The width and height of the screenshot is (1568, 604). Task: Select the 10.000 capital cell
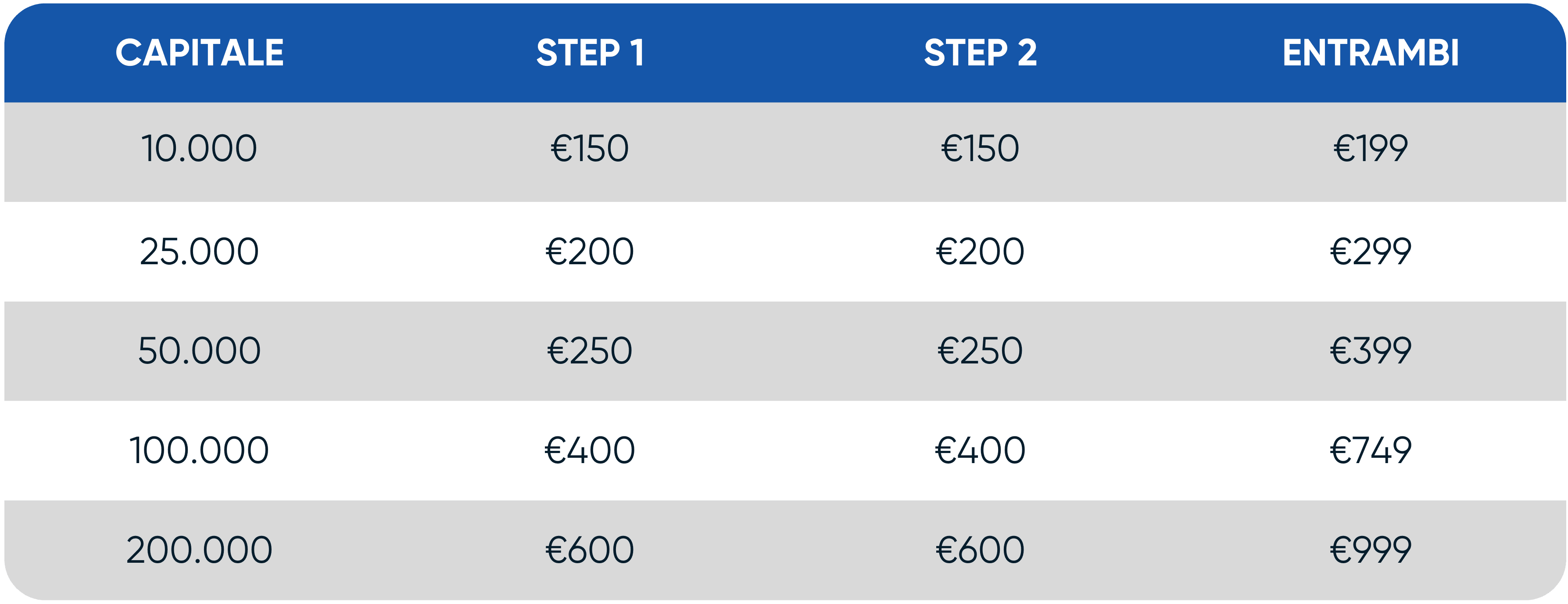pos(199,148)
